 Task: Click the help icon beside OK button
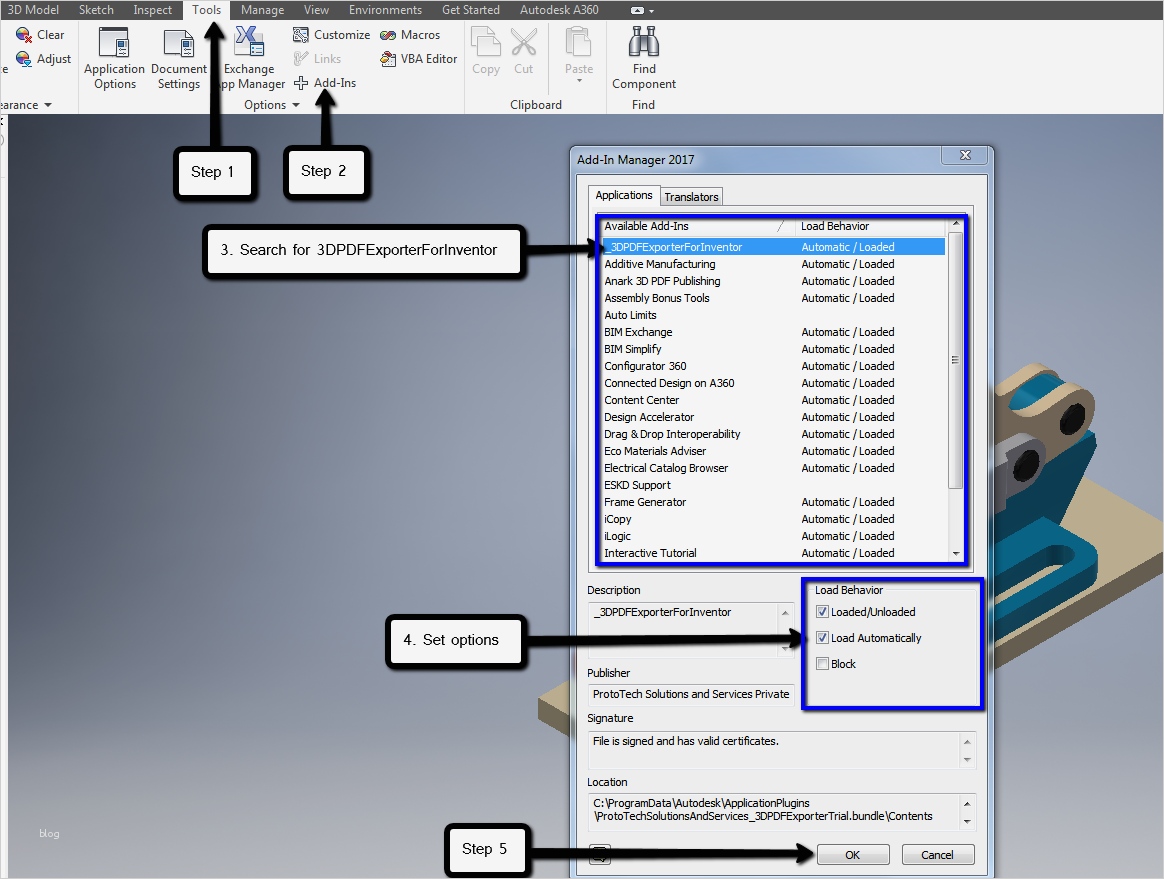600,855
